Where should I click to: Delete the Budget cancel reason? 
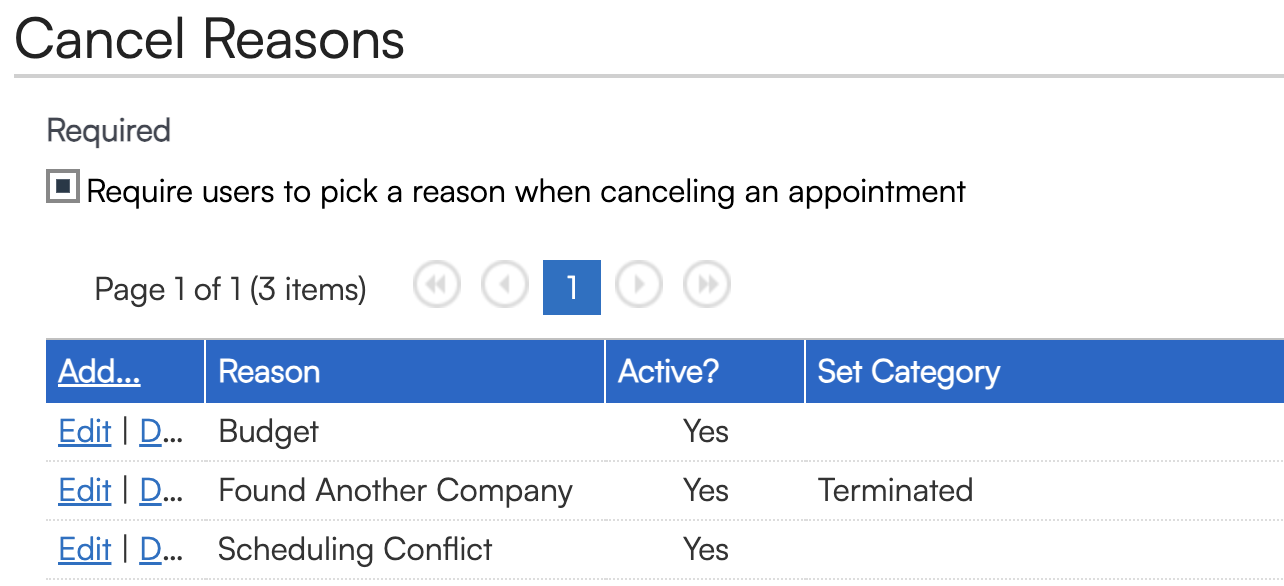tap(160, 432)
